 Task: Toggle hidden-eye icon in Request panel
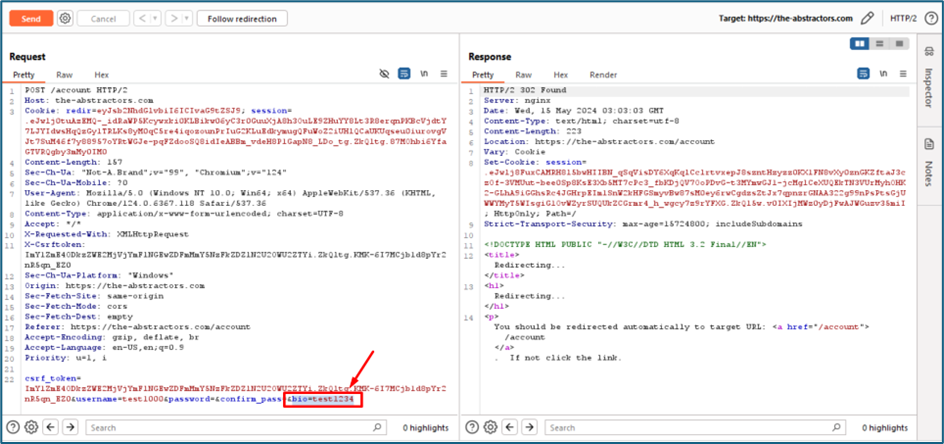384,73
